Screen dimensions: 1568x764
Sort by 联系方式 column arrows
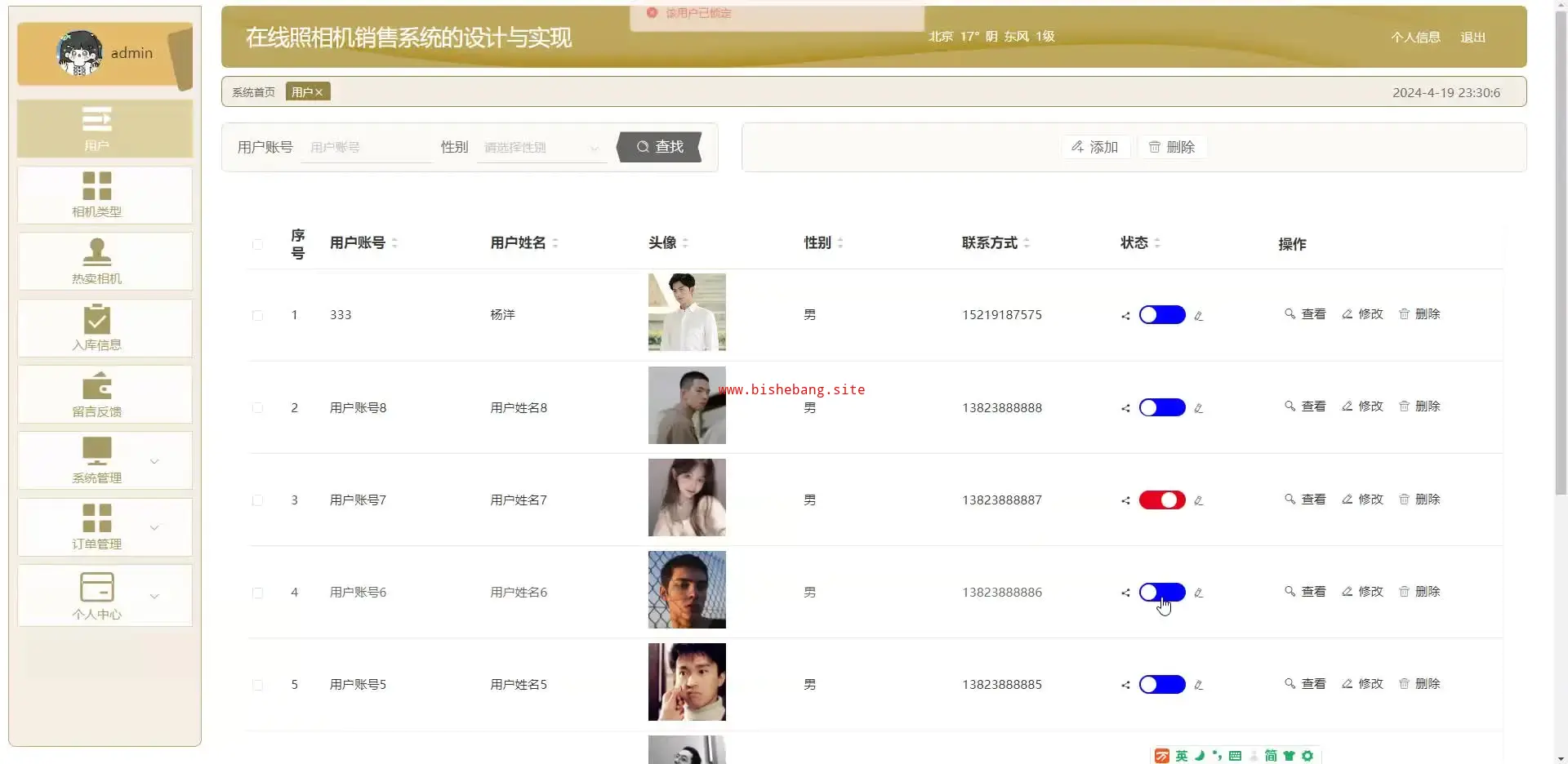coord(1027,243)
